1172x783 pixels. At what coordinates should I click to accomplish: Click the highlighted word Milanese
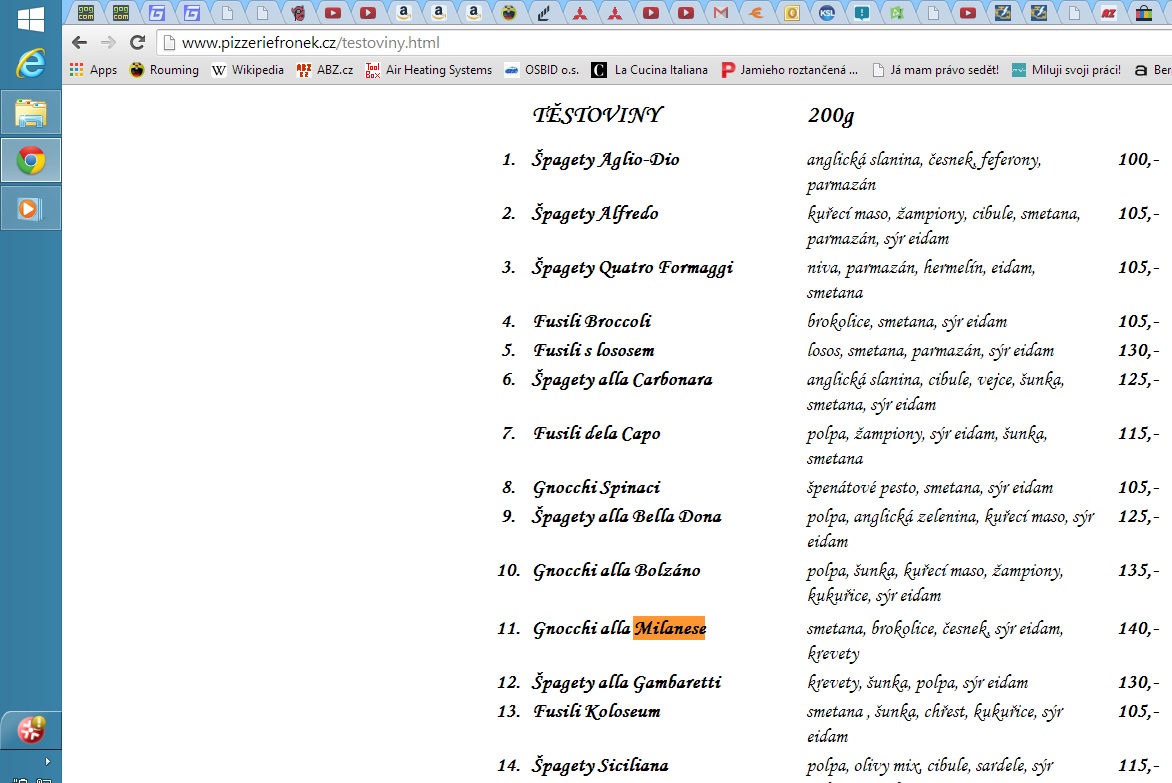[x=670, y=628]
